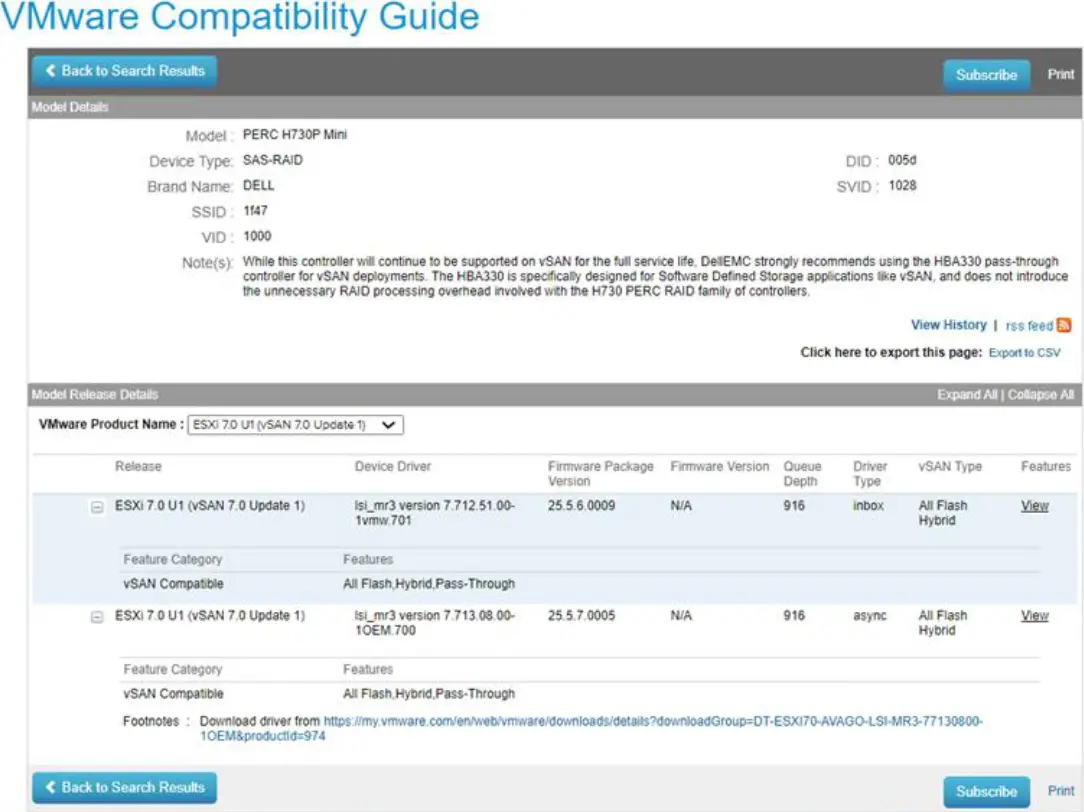
Task: Click the VMware Compatibility Guide heading
Action: 240,16
